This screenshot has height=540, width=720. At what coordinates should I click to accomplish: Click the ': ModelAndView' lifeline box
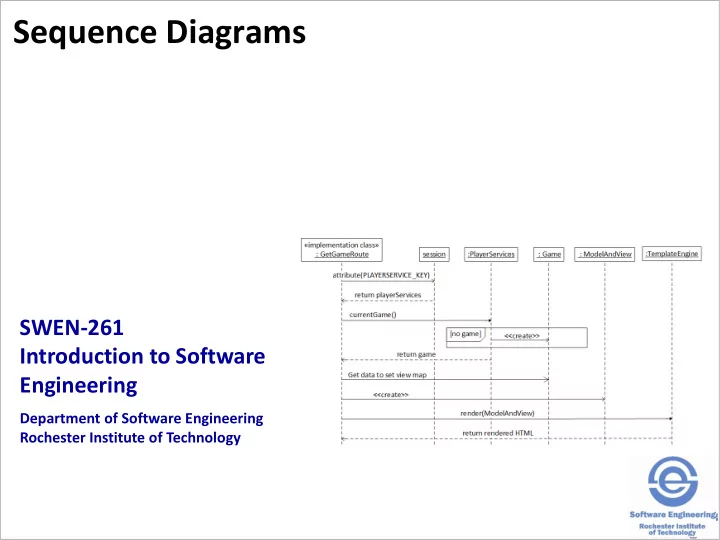click(604, 254)
